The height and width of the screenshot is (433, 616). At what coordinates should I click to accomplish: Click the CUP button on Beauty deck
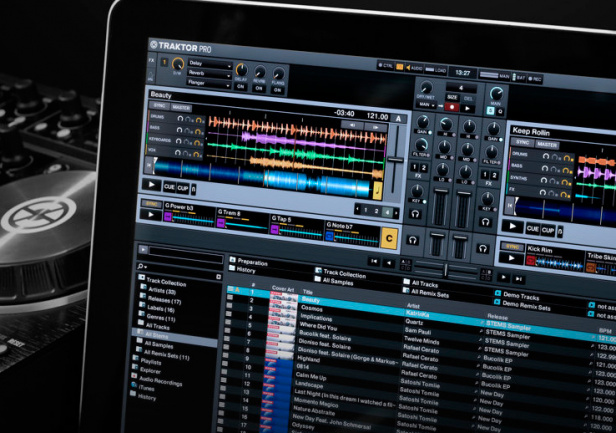tap(183, 188)
